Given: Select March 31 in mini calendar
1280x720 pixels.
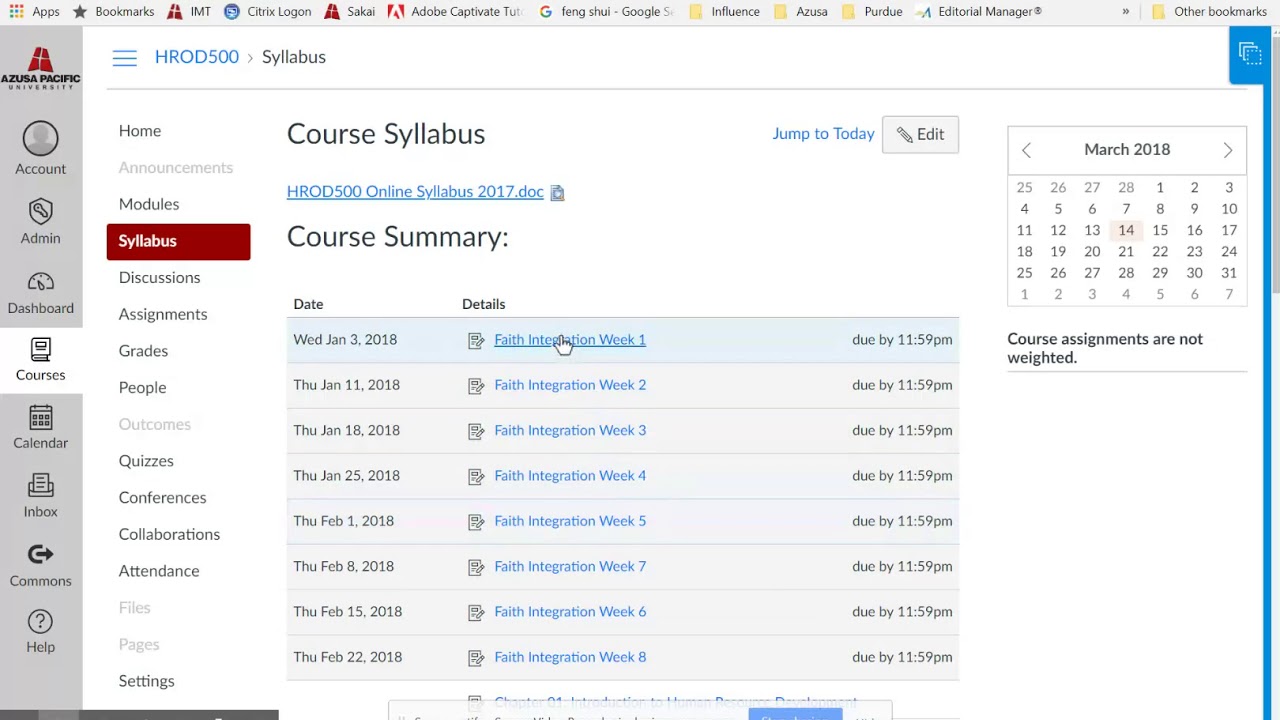Looking at the screenshot, I should pos(1229,273).
